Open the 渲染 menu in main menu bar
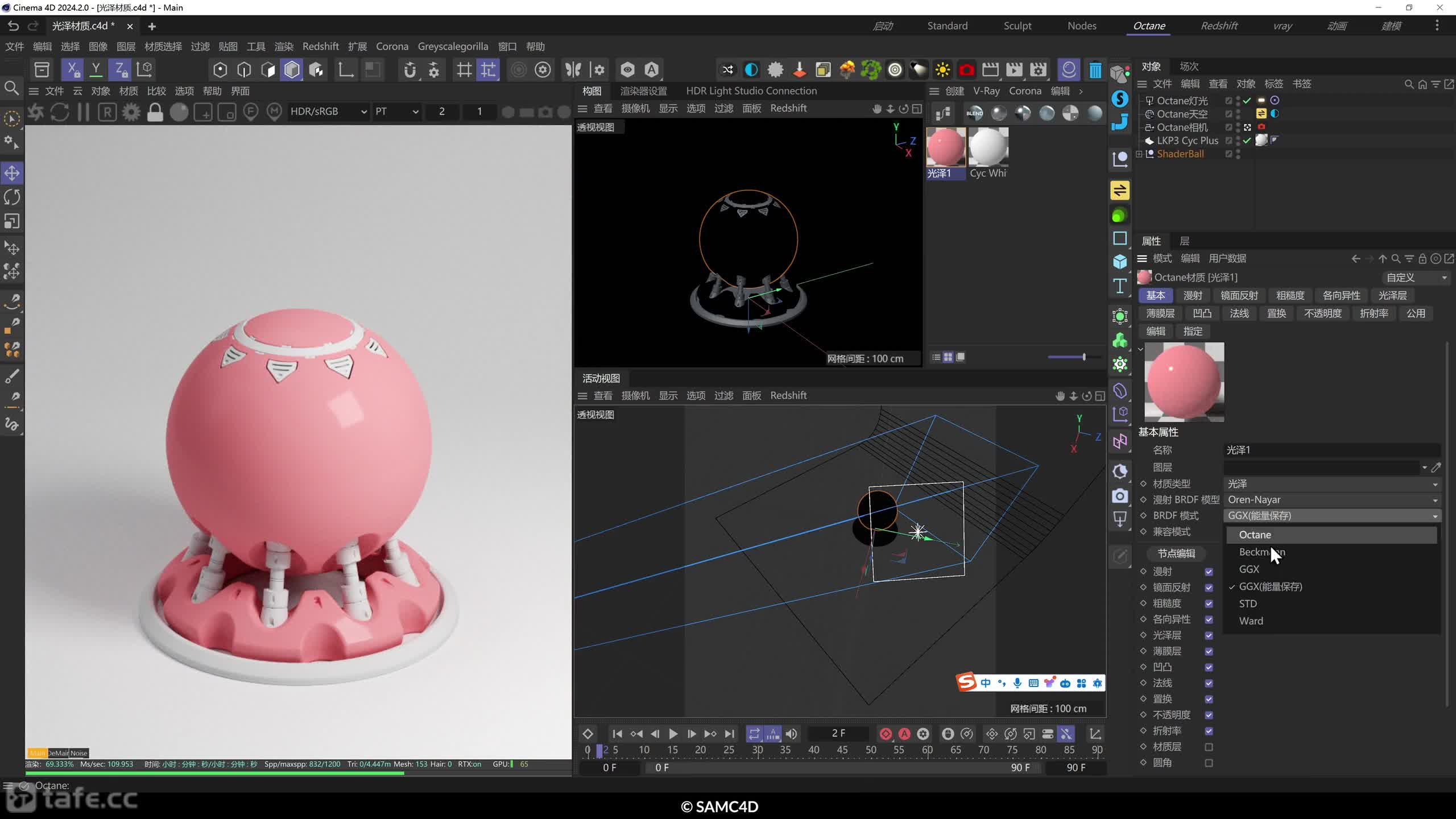The image size is (1456, 819). point(284,47)
